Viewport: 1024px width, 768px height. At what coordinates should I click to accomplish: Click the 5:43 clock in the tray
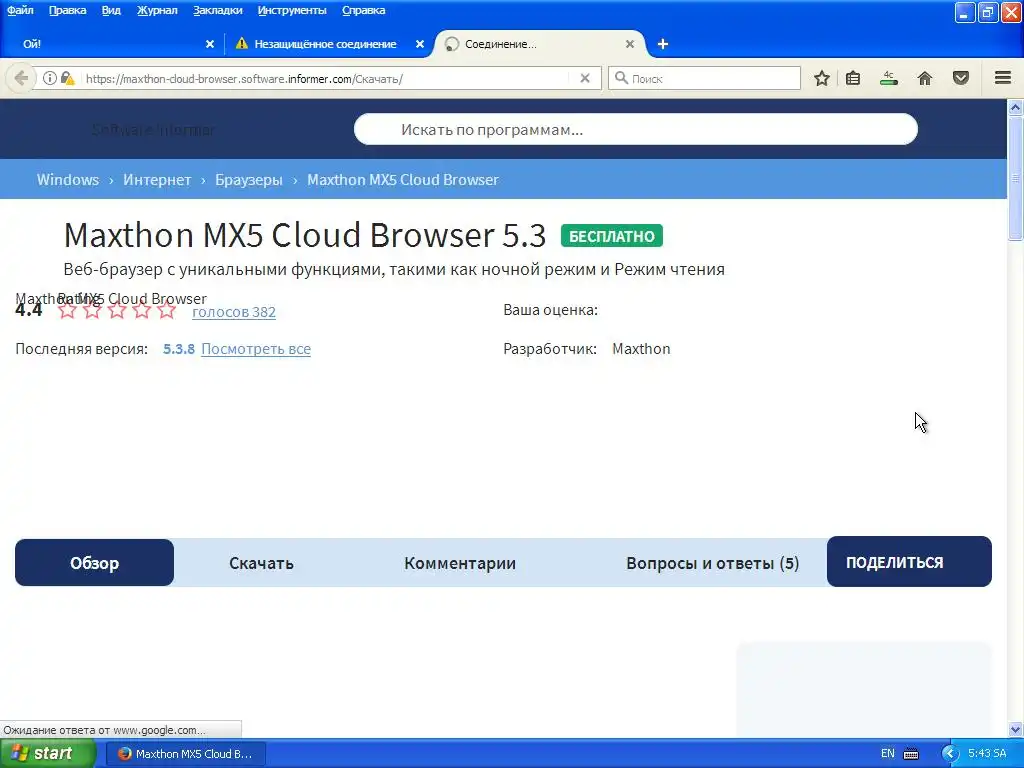(987, 754)
